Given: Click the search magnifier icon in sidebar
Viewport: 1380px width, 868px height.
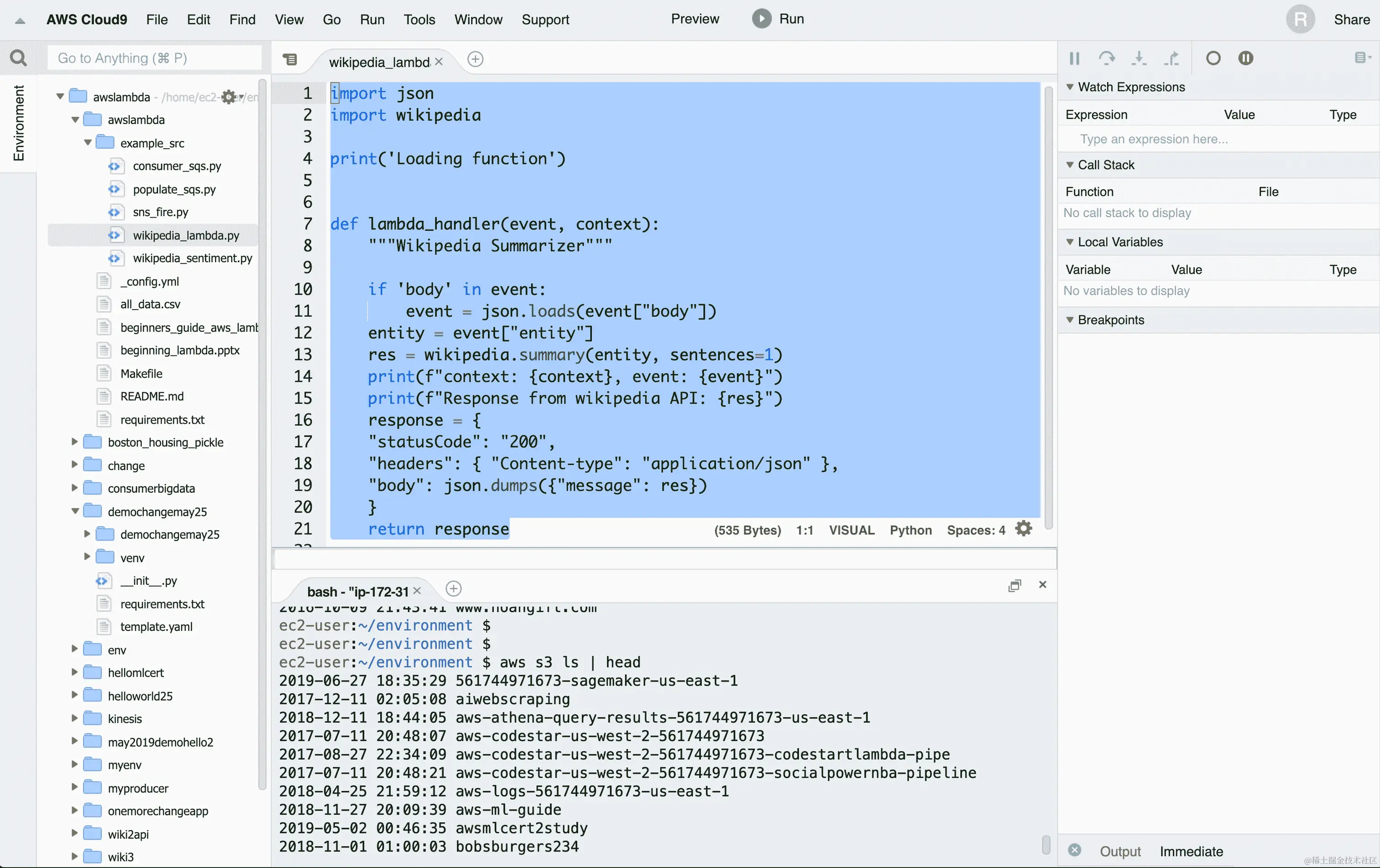Looking at the screenshot, I should [x=18, y=58].
